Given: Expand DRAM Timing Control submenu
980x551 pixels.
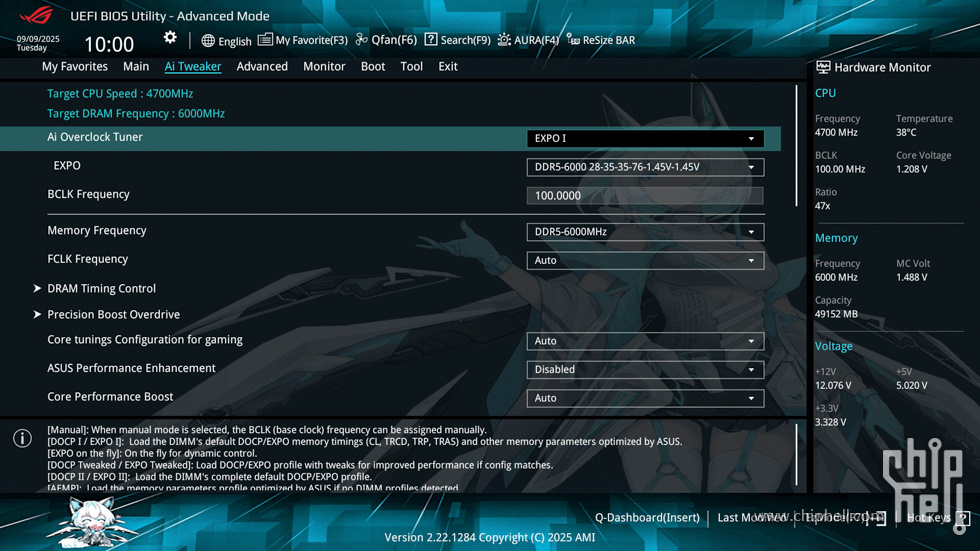Looking at the screenshot, I should coord(101,289).
